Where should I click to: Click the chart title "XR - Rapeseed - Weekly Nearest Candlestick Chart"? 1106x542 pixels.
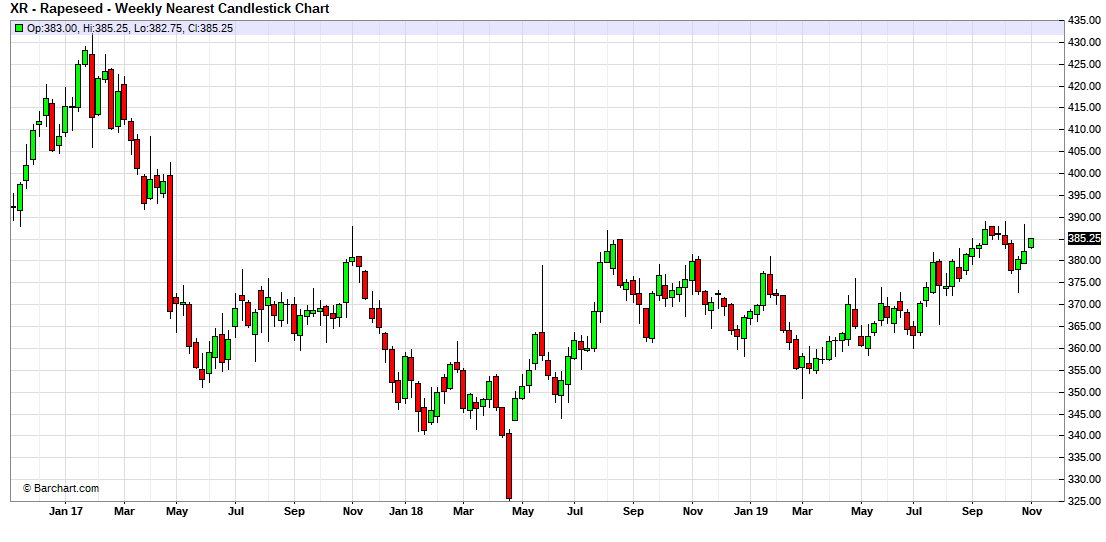click(x=170, y=8)
